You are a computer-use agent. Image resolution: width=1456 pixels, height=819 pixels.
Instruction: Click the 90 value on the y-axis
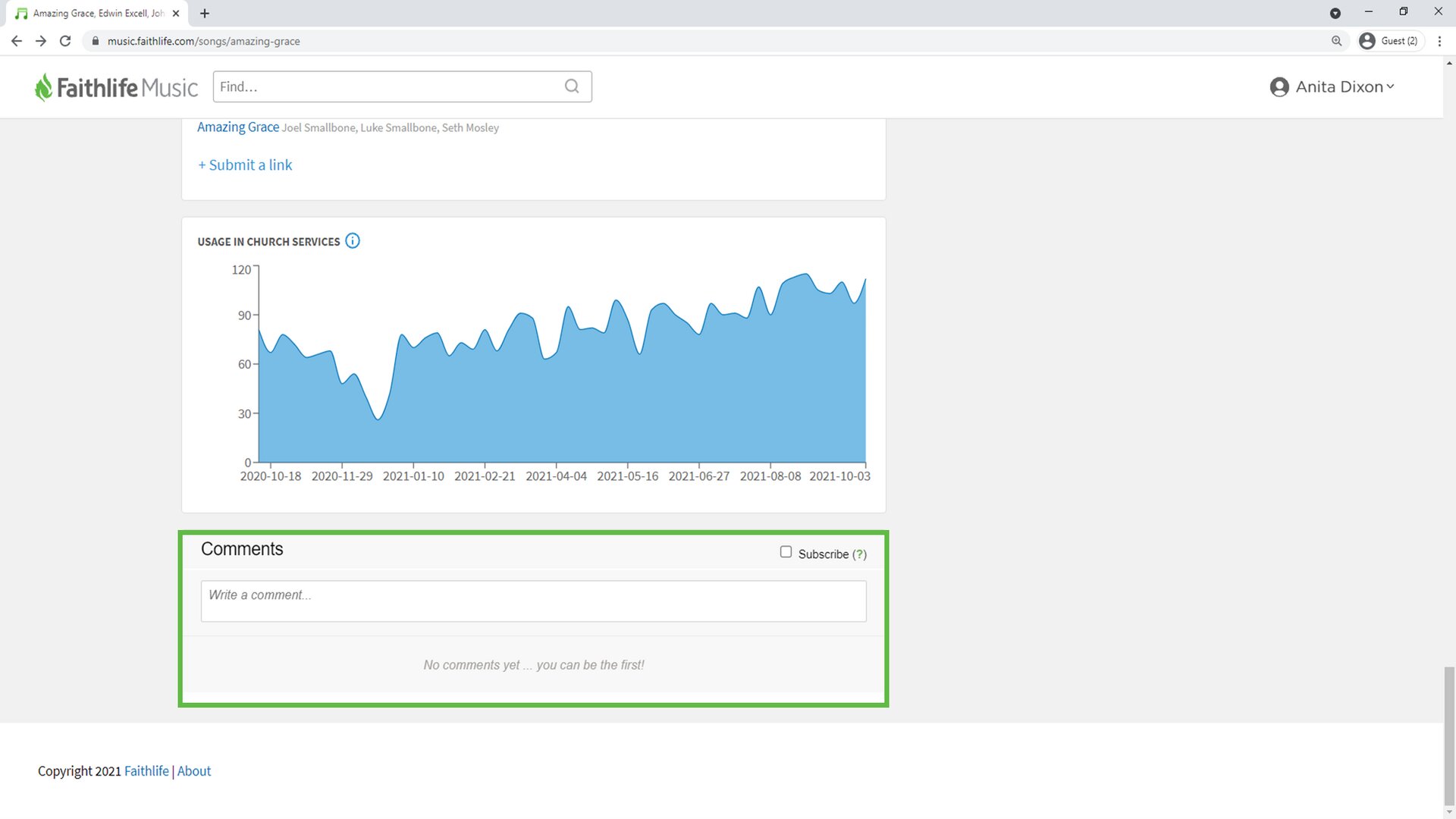tap(244, 315)
